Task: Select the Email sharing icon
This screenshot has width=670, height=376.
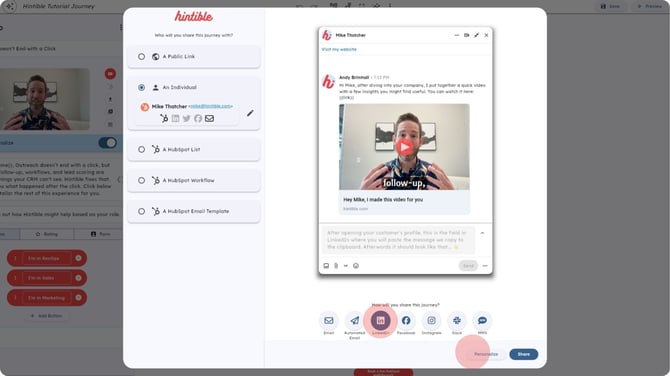Action: coord(329,320)
